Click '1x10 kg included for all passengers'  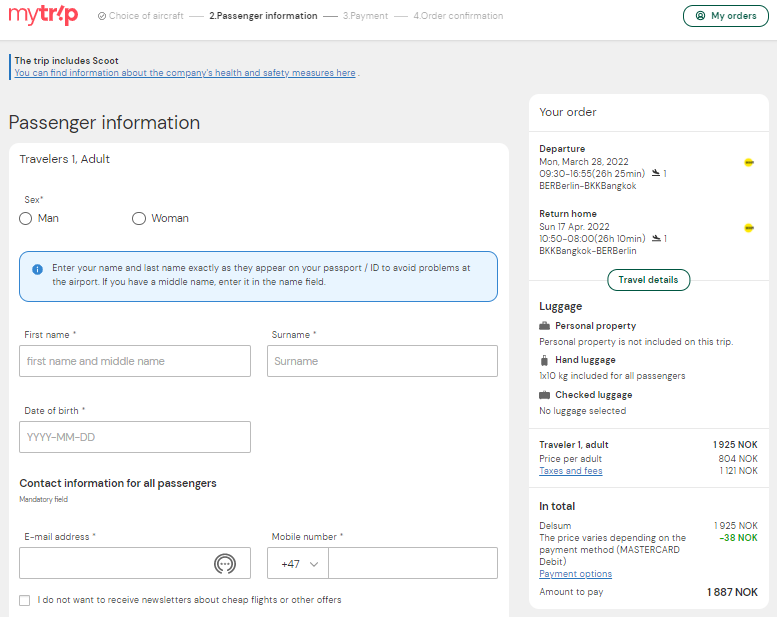[612, 376]
